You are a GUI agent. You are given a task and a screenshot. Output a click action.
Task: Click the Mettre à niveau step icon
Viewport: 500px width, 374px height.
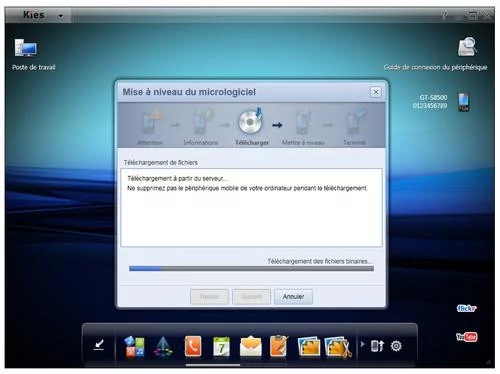click(303, 122)
